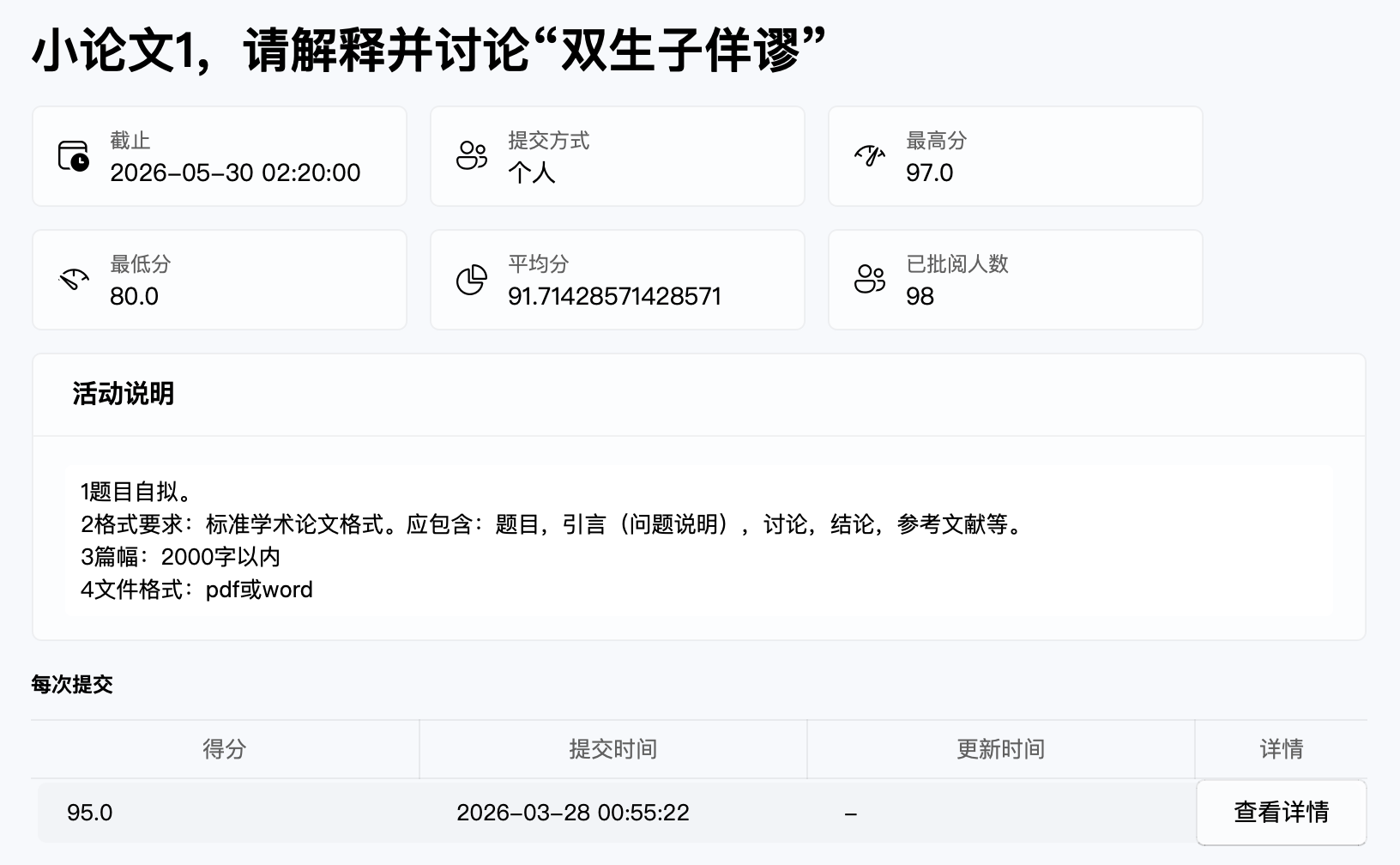Click the 详情 column header

click(1282, 749)
